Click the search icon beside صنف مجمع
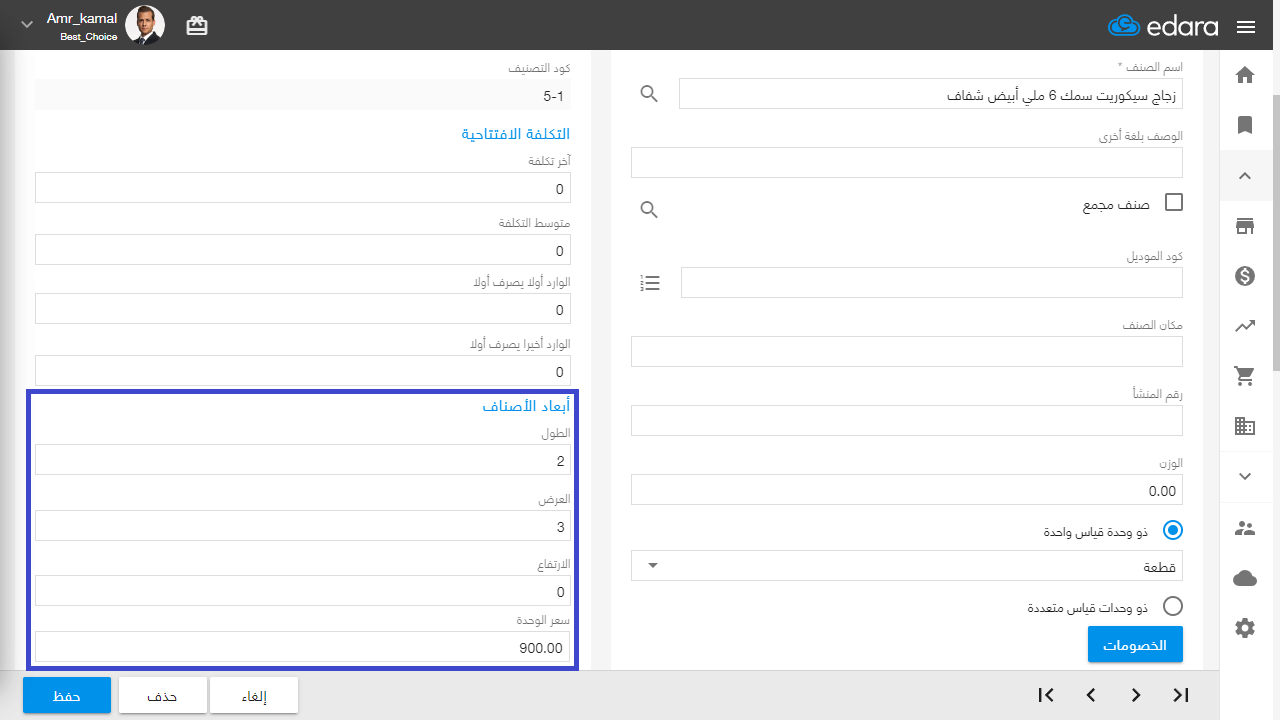1280x720 pixels. [649, 210]
